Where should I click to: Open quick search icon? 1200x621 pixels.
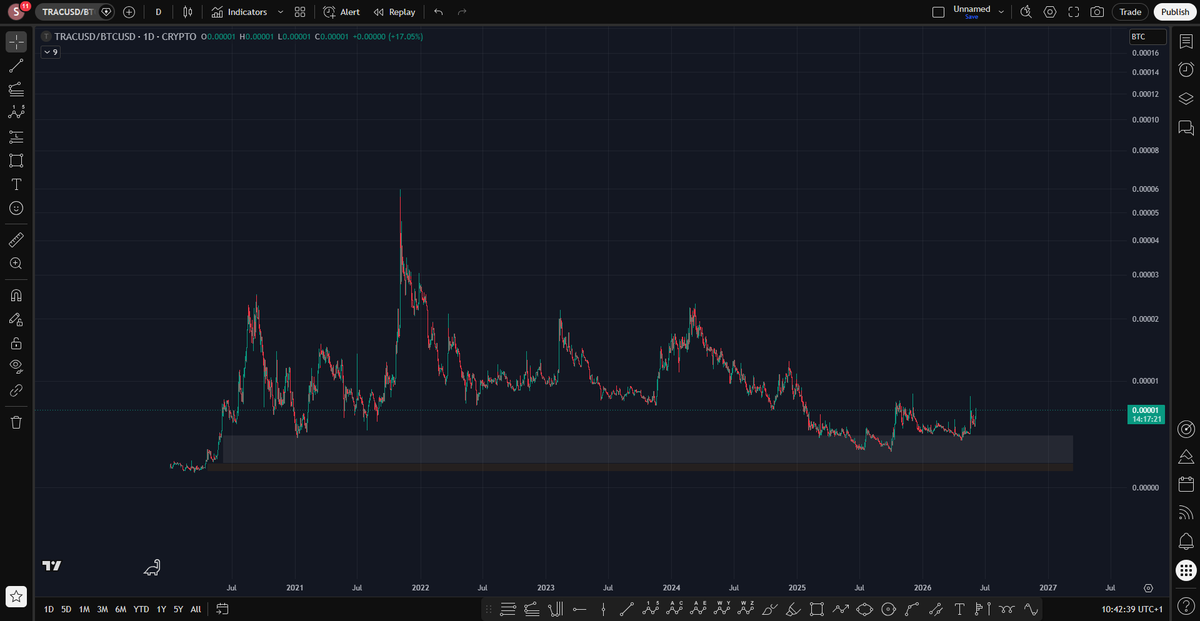coord(1025,12)
